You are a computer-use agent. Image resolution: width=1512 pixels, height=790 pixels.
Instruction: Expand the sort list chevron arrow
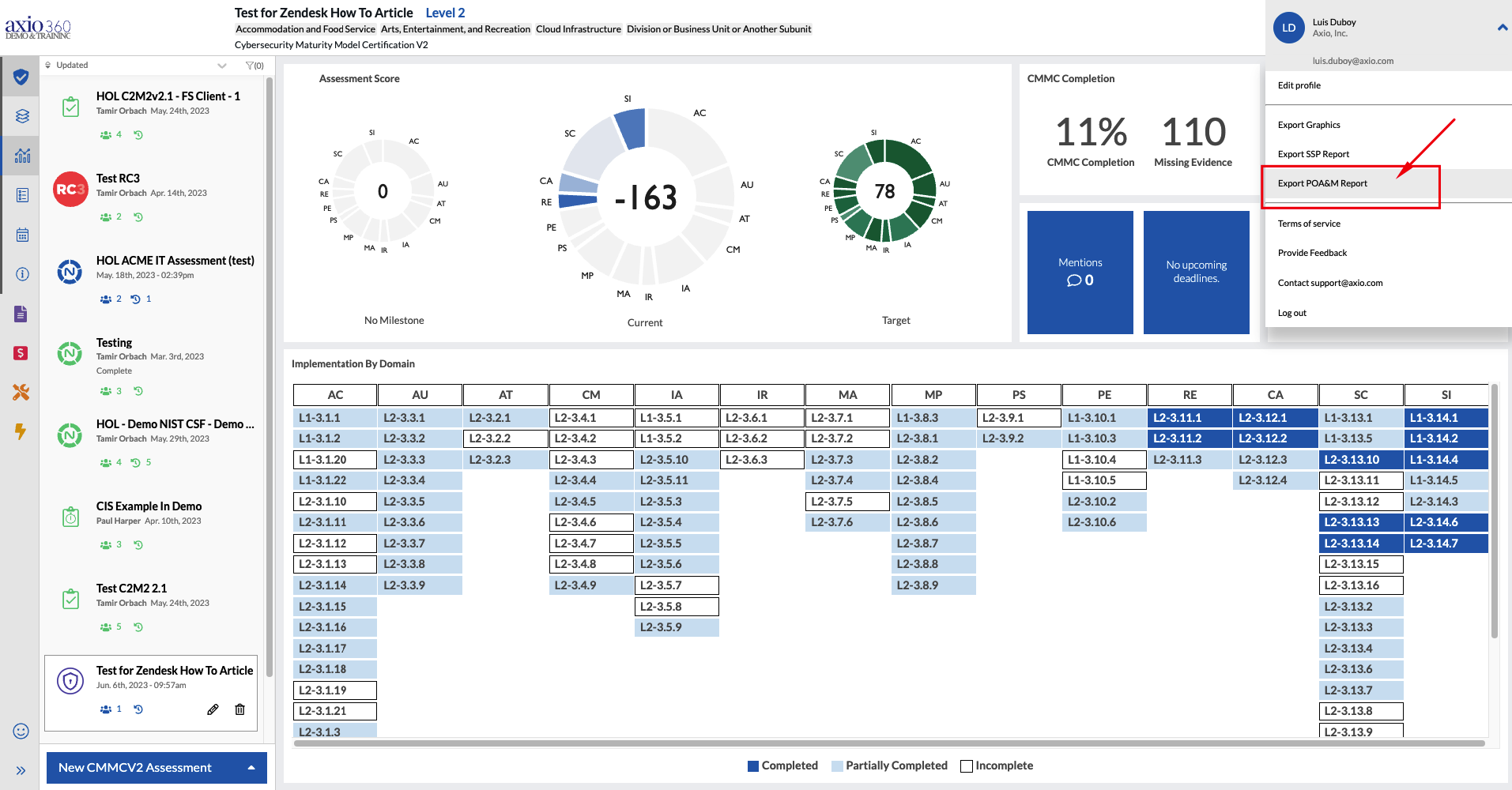click(222, 66)
